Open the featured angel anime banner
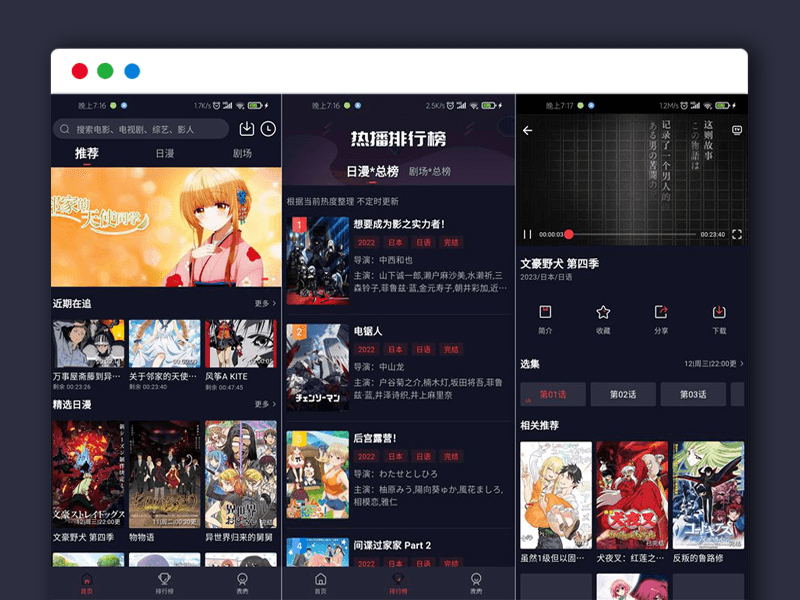The width and height of the screenshot is (800, 600). coord(166,227)
